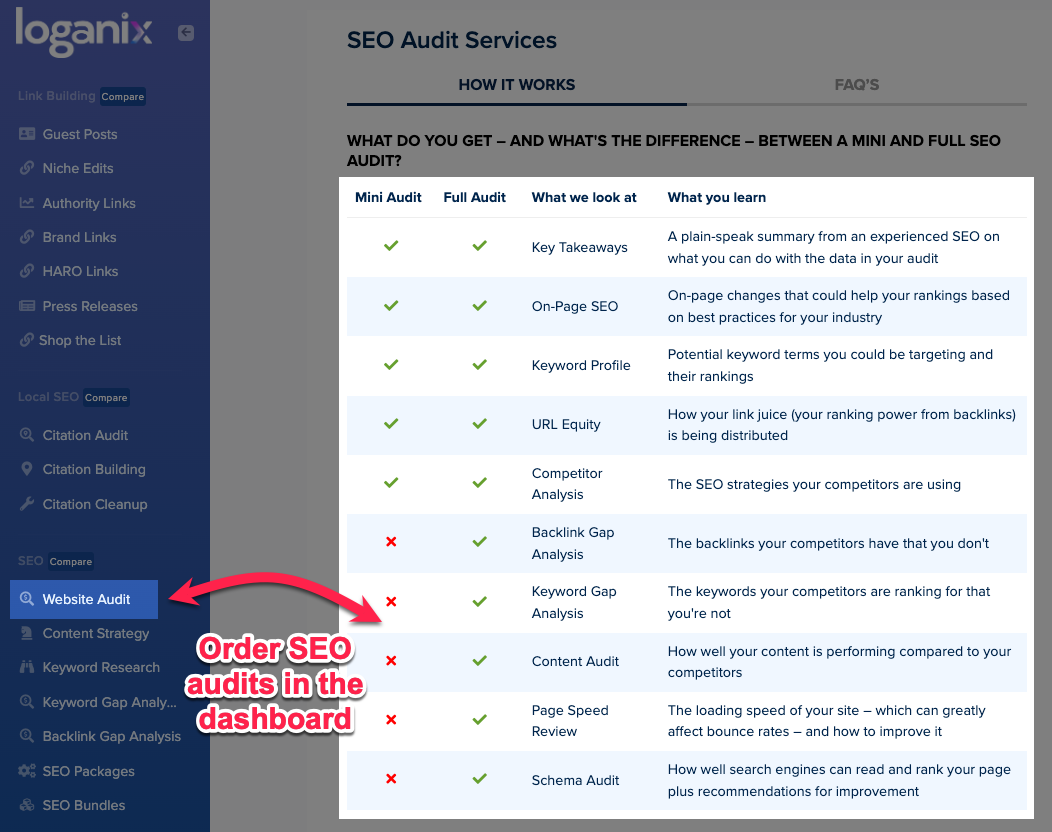Click the Loganix logo
Screen dimensions: 1052x832
pos(84,32)
